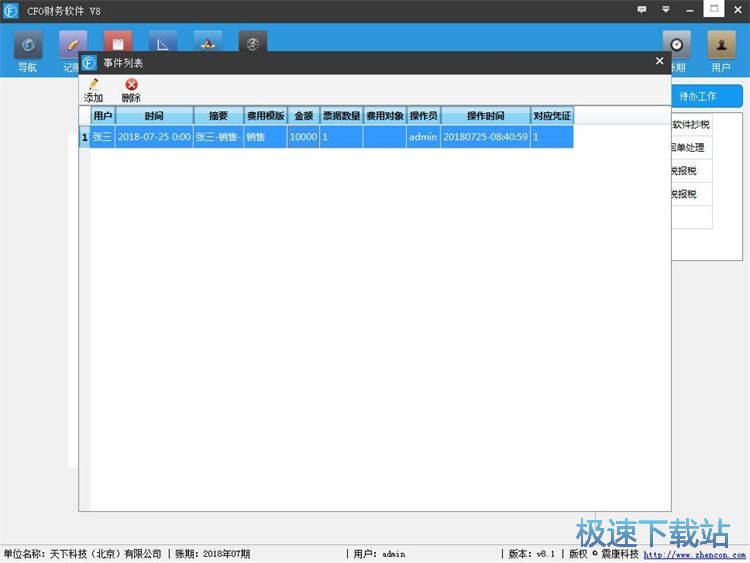Click 删除 to delete selected event

click(x=131, y=91)
